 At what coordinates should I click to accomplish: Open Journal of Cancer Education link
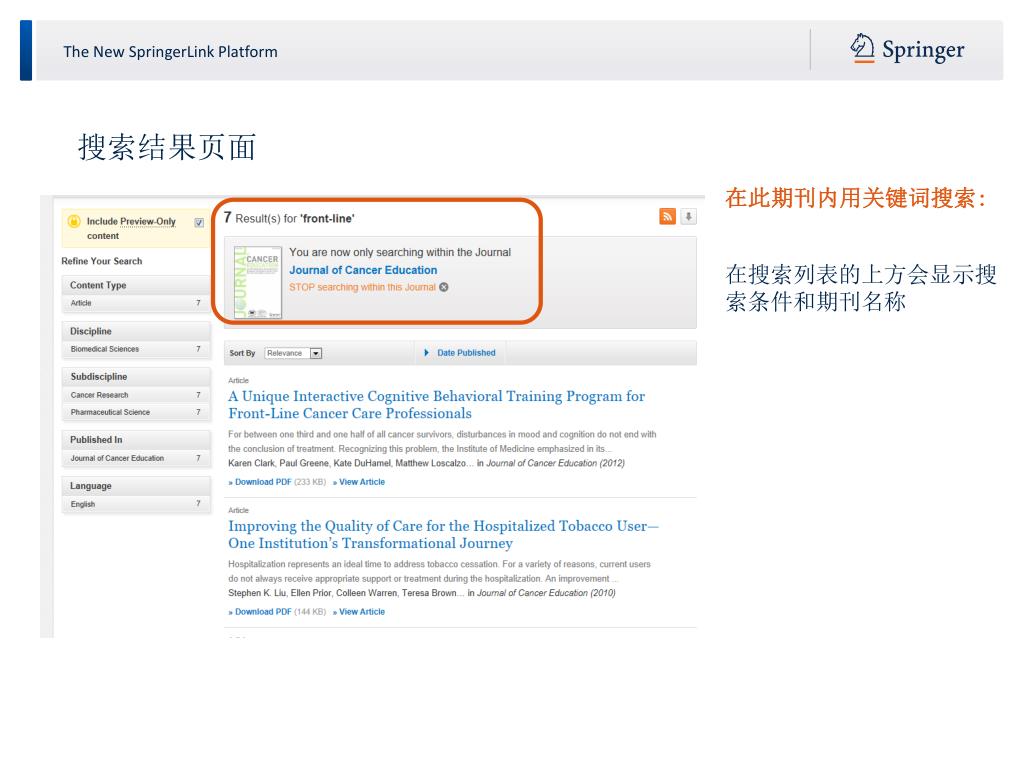coord(363,270)
